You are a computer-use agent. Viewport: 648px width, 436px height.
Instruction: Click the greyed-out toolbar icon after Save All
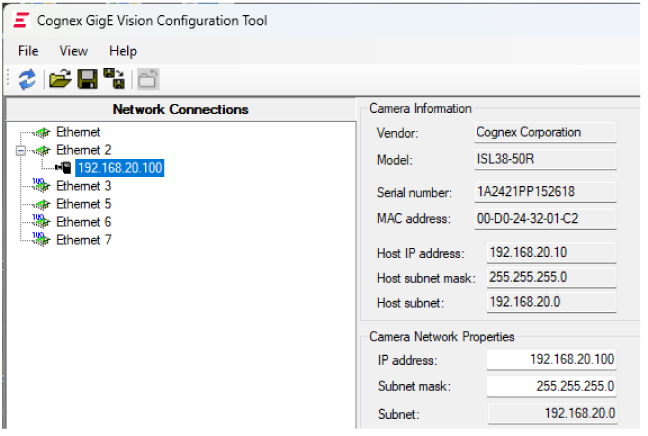tap(148, 80)
